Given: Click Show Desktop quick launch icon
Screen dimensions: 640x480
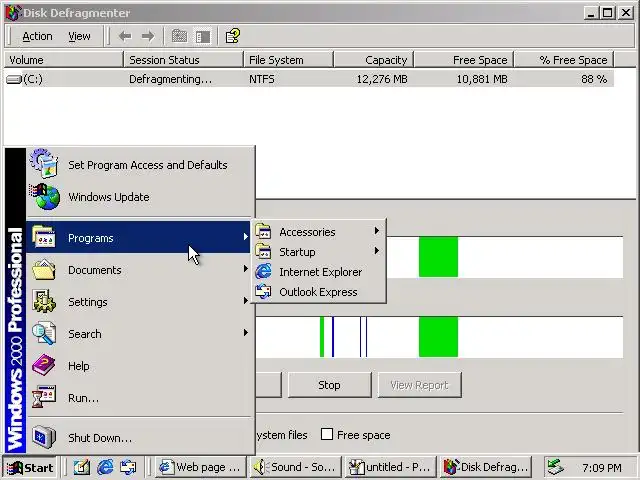Looking at the screenshot, I should [x=82, y=467].
